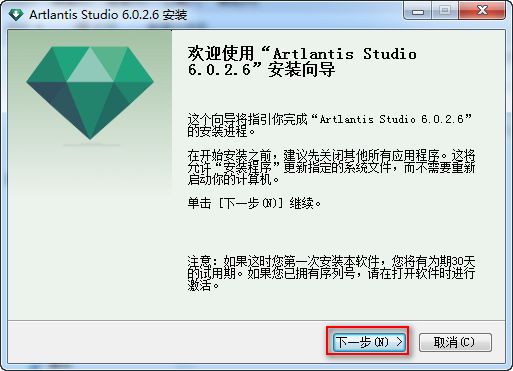
Task: Click the blank space below the trial note text
Action: (331, 305)
